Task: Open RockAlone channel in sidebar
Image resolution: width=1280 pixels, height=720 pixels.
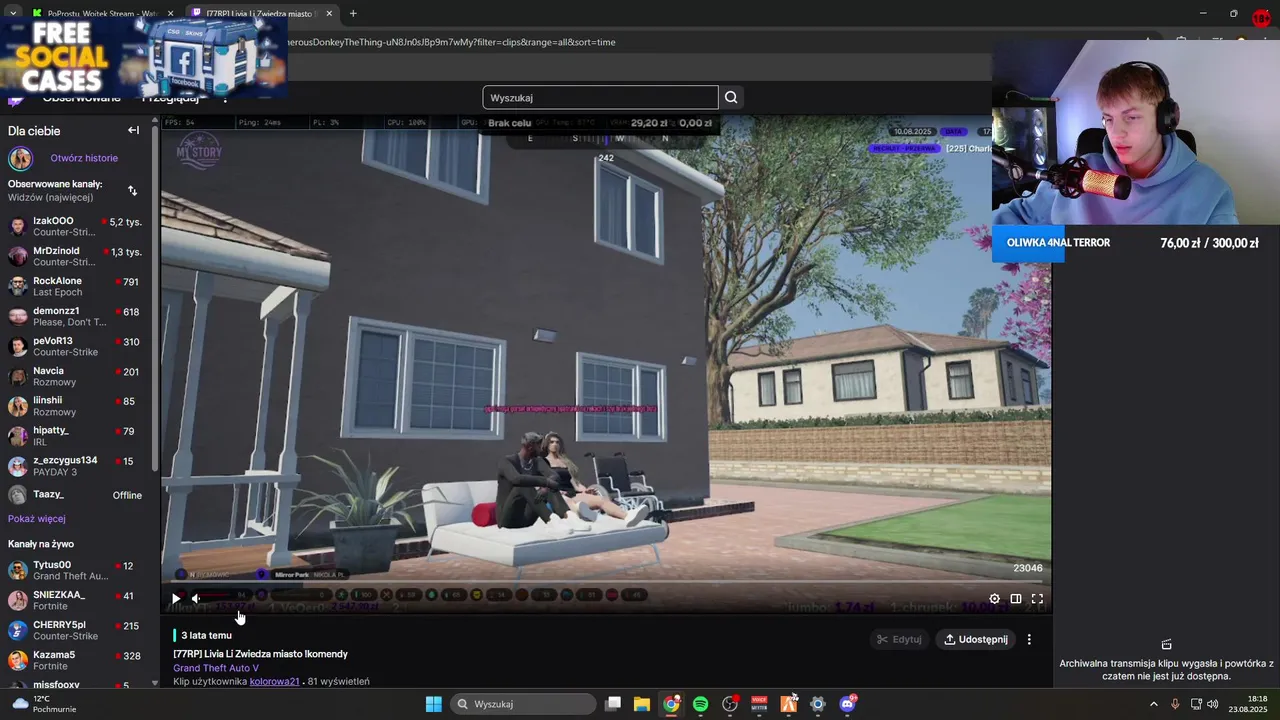Action: point(76,286)
